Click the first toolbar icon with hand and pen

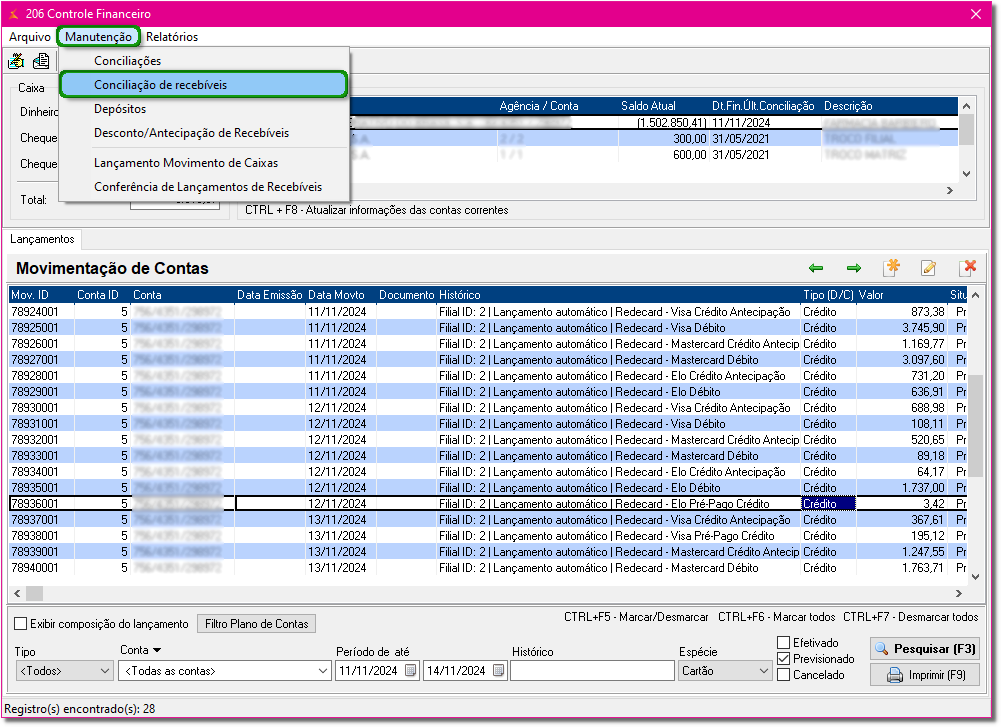17,61
